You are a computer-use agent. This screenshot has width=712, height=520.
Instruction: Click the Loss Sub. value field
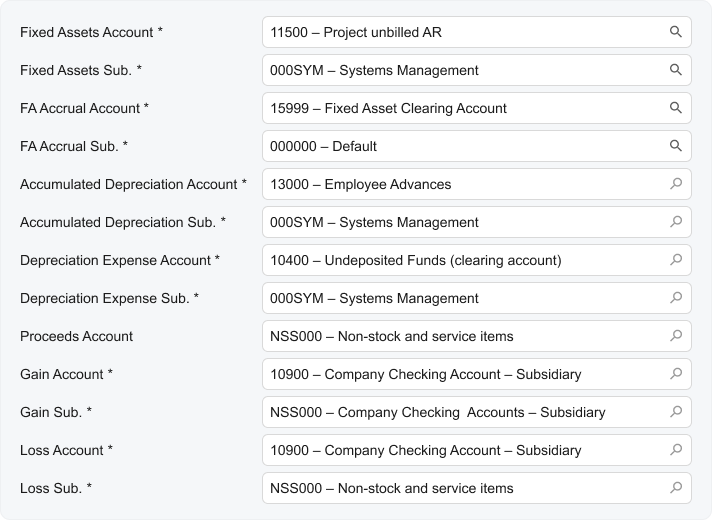click(460, 488)
